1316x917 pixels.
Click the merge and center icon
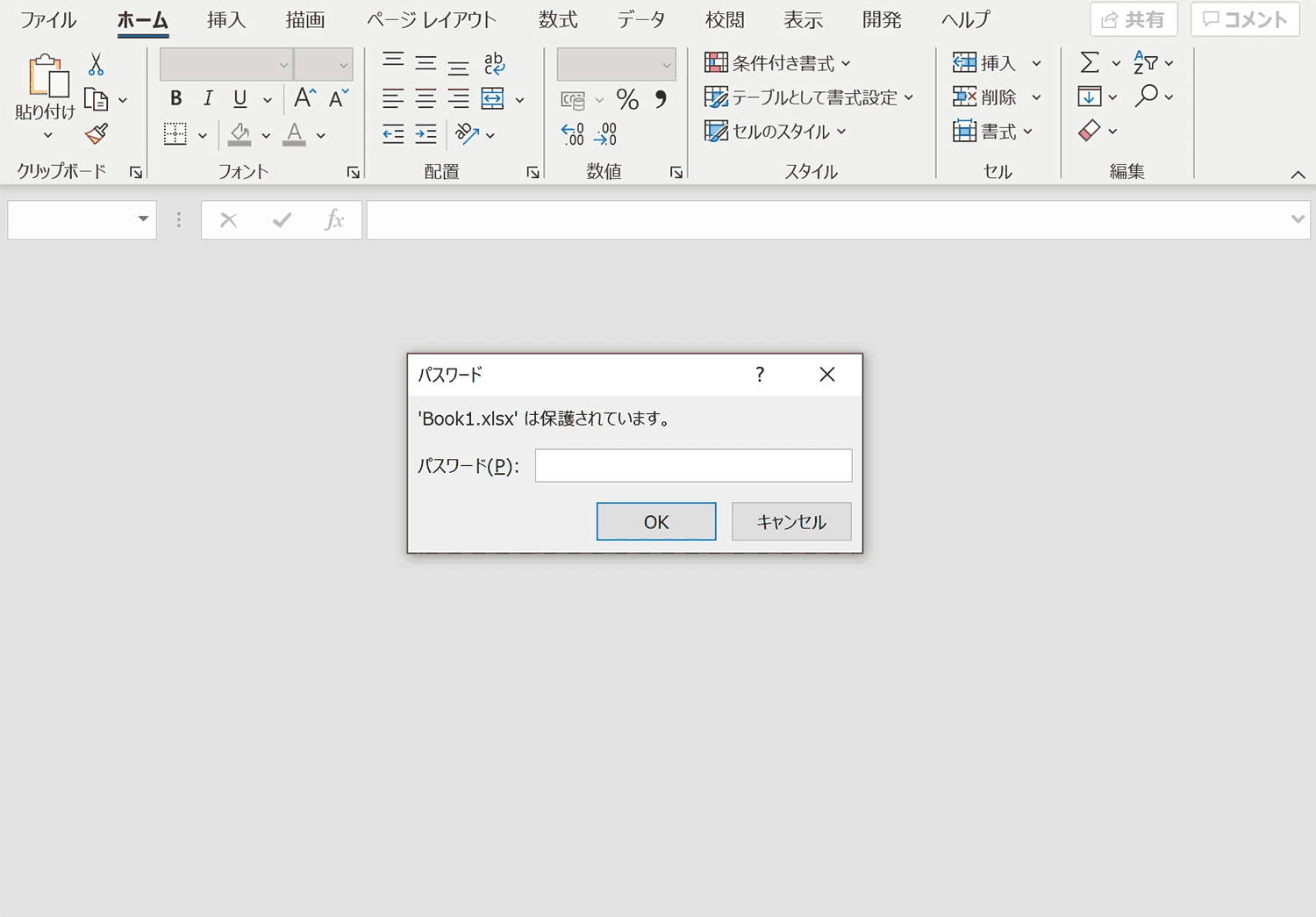[x=493, y=99]
